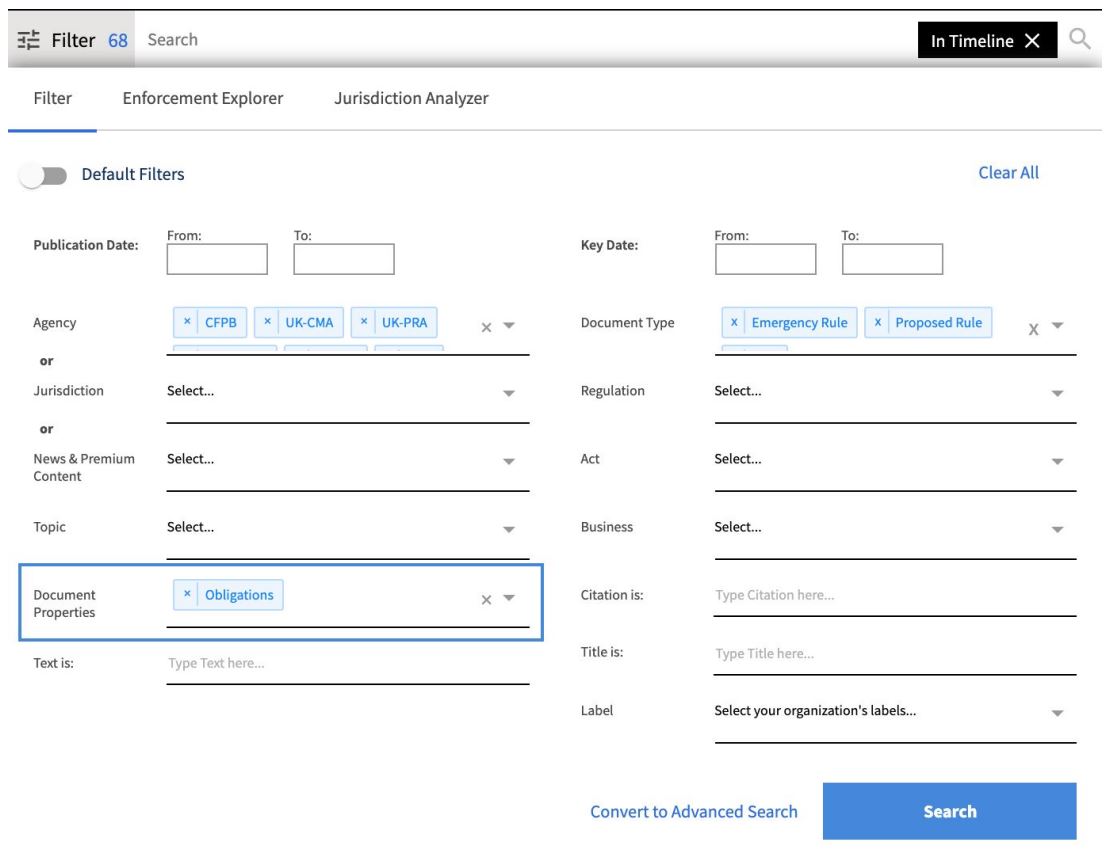The width and height of the screenshot is (1110, 855).
Task: Click the Emergency Rule tag label
Action: coord(799,322)
